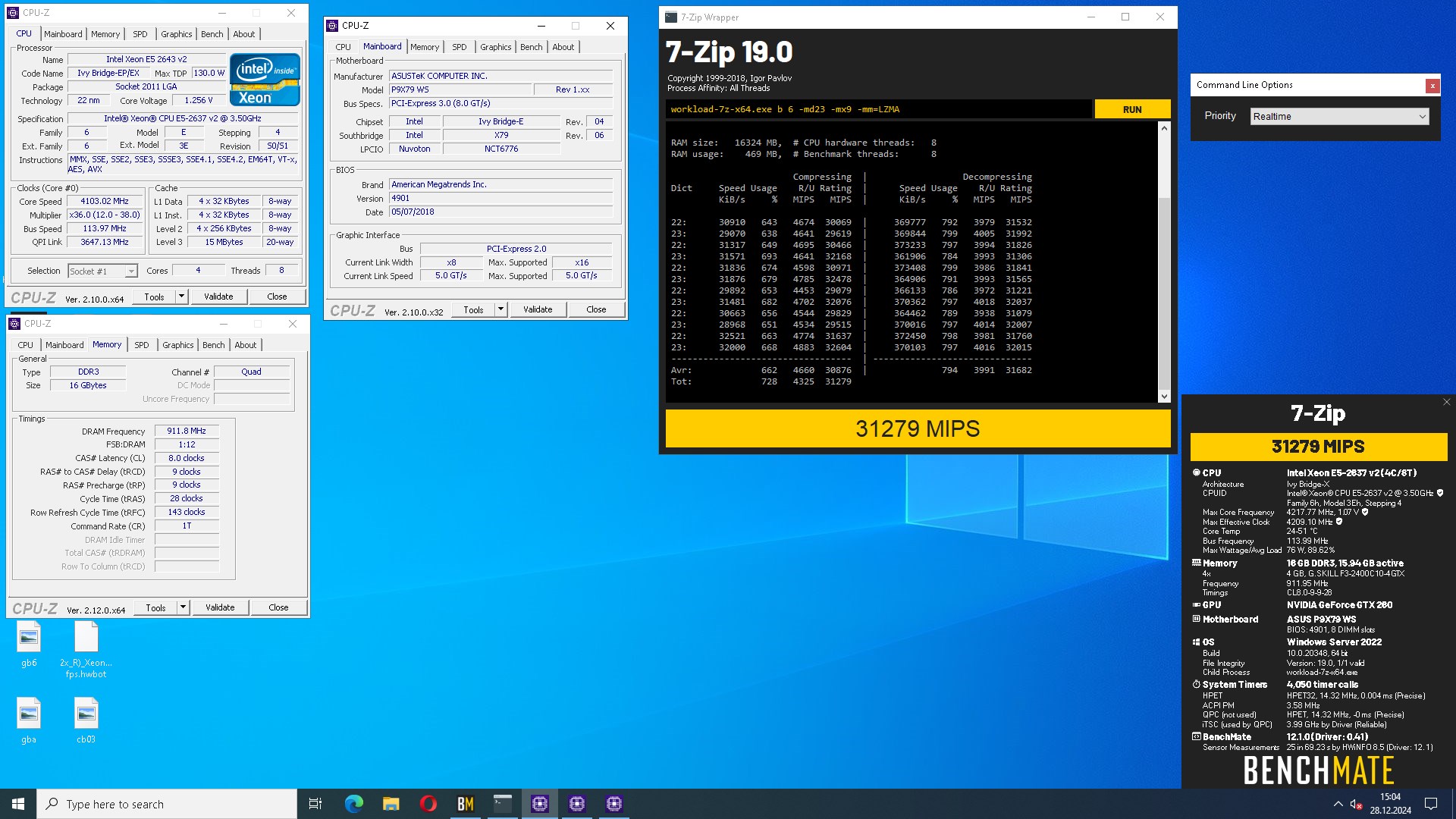Click the Core Speed 4103.02 MHz field
Screen dimensions: 1456x819
[105, 202]
